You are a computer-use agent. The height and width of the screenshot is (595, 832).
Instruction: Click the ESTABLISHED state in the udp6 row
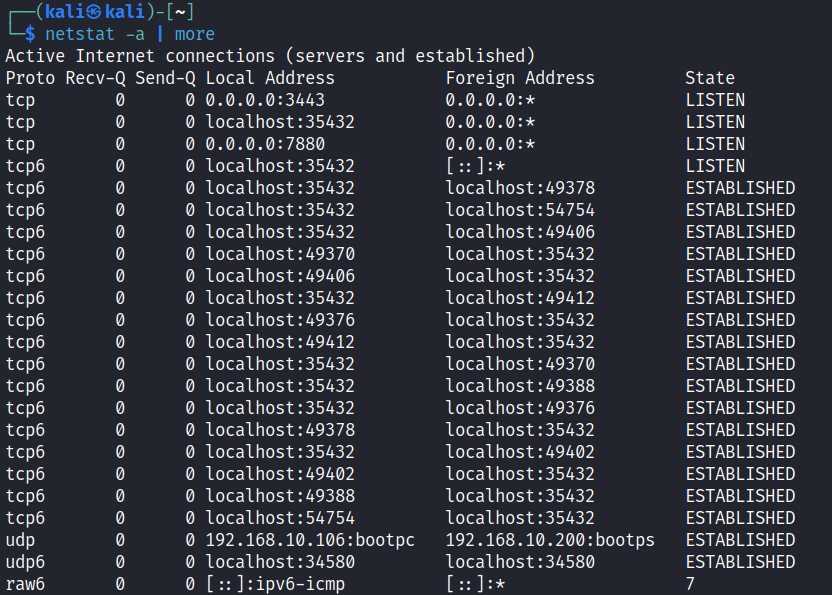coord(740,562)
